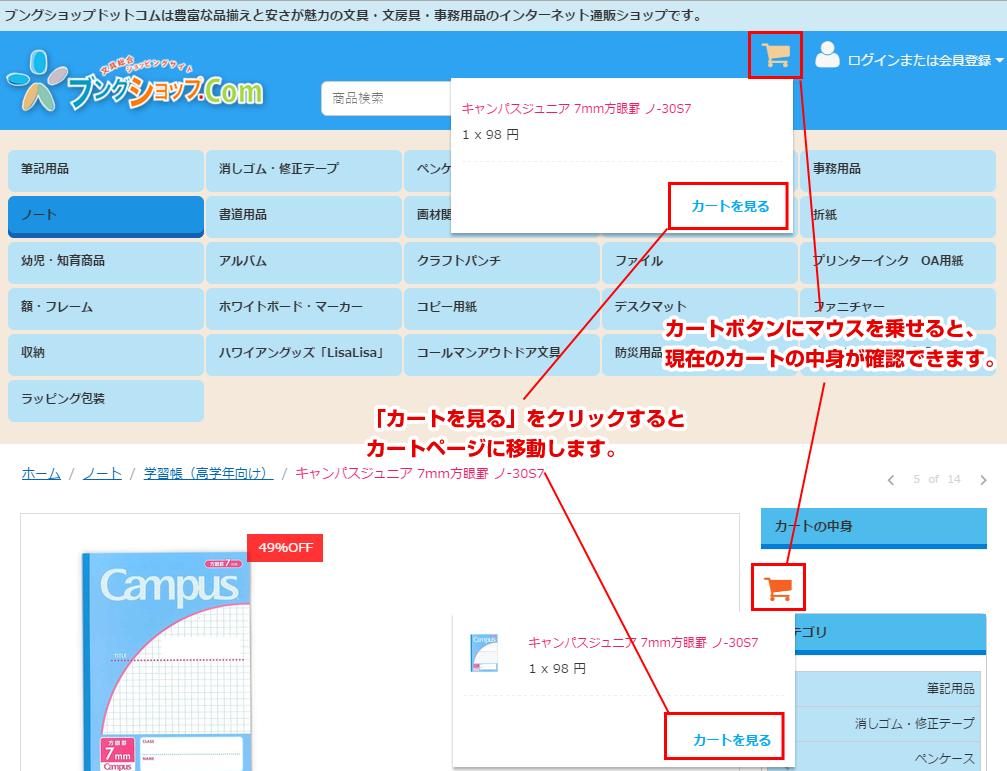The height and width of the screenshot is (771, 1007).
Task: Select the 事務用品 category
Action: (x=898, y=170)
